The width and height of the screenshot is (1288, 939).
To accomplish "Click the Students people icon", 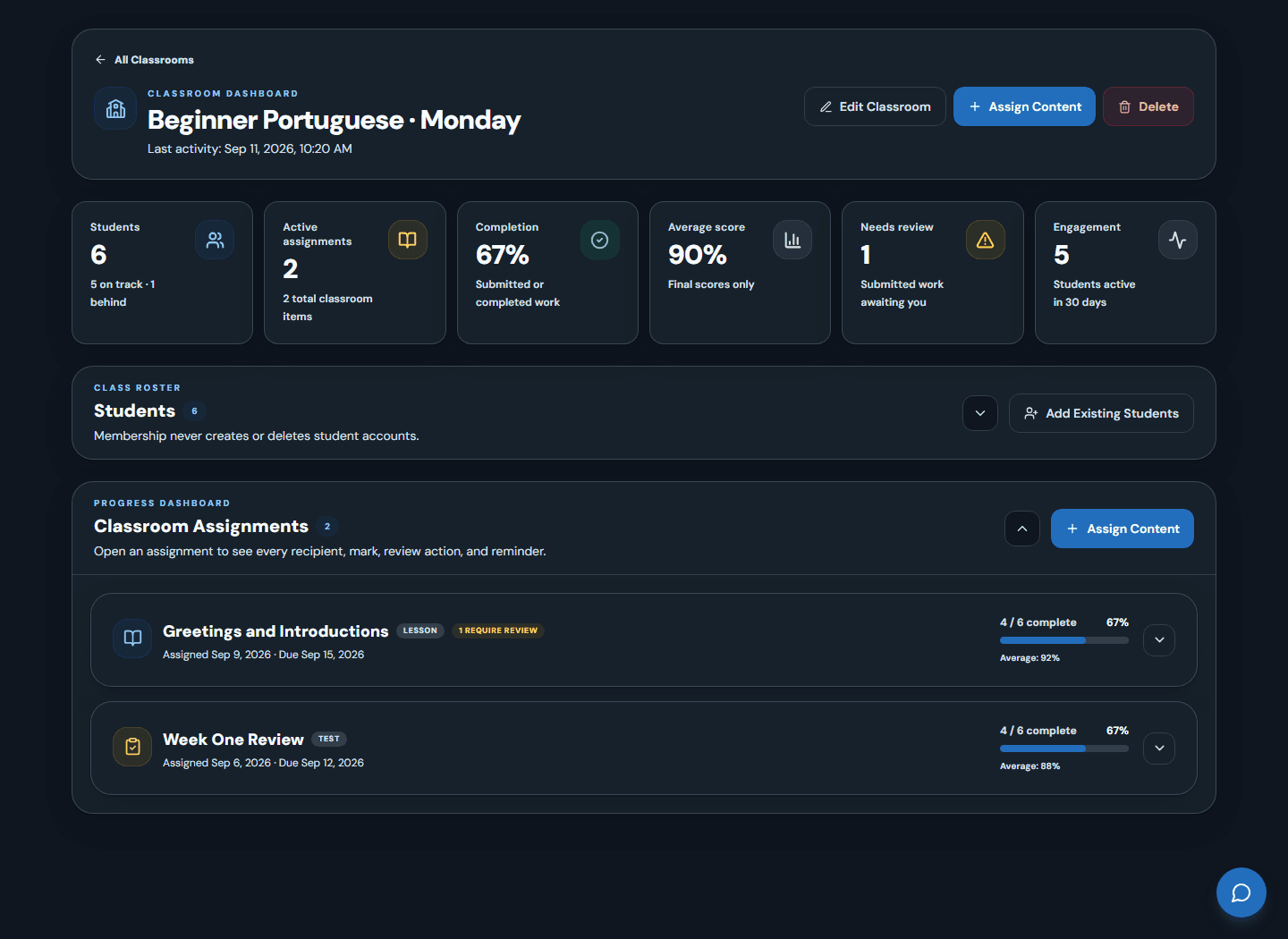I will pos(215,240).
